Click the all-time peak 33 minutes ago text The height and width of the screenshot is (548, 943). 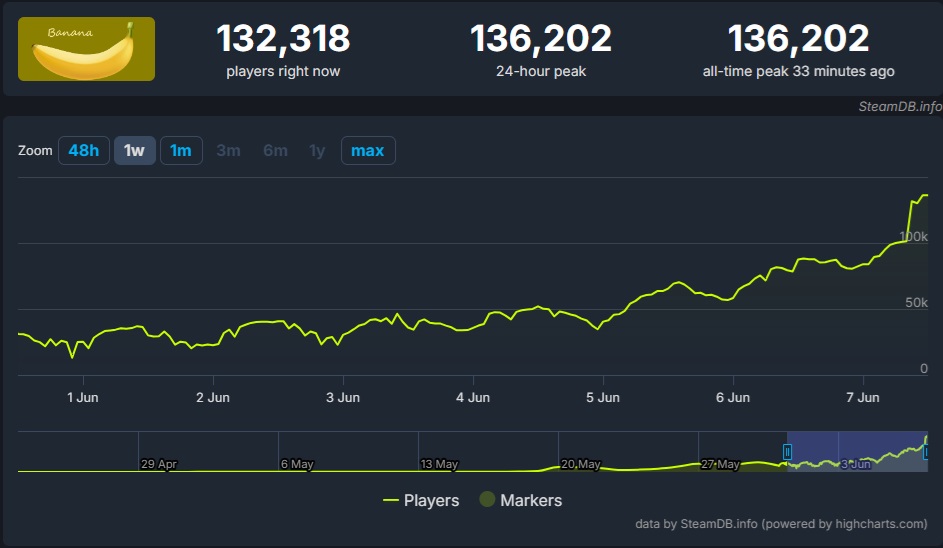click(798, 71)
